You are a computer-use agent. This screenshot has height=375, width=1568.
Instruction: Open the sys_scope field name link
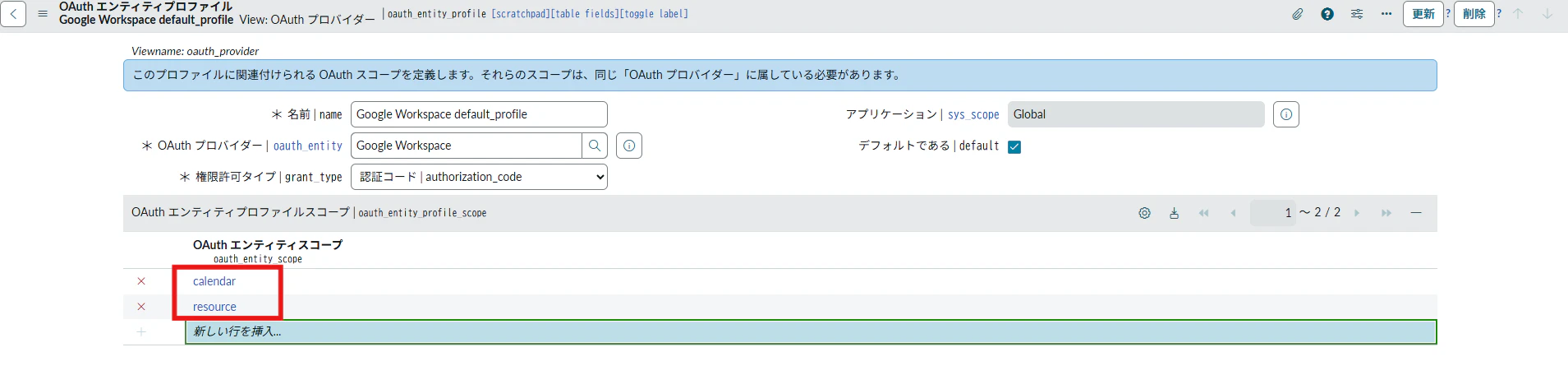pyautogui.click(x=973, y=114)
